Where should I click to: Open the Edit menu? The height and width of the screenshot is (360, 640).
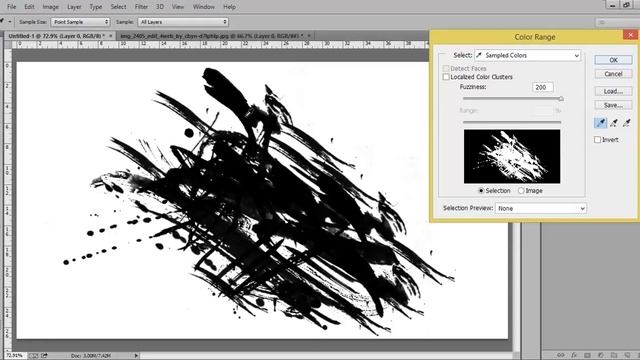[29, 7]
